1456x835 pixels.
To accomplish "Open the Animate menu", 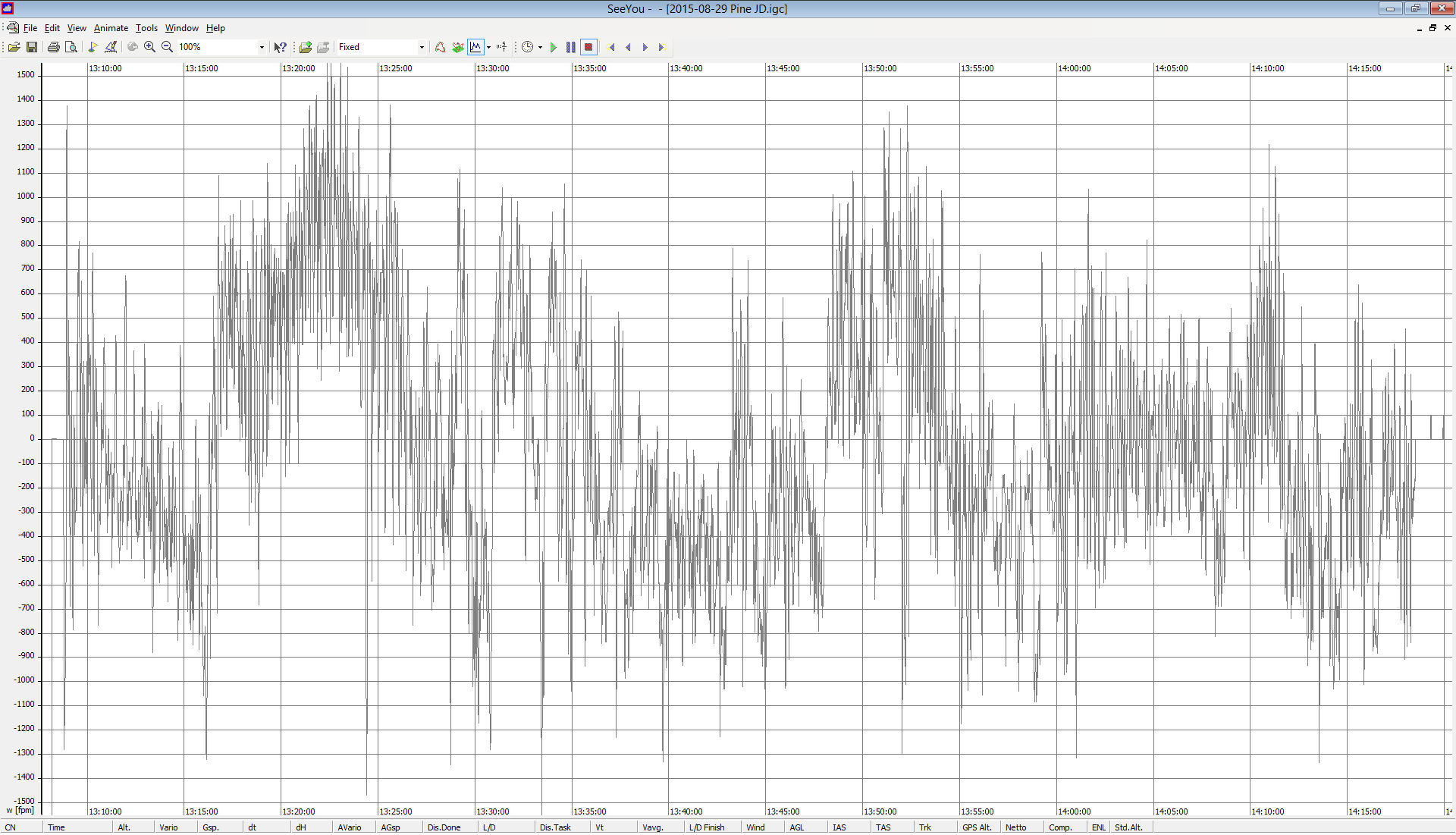I will 111,28.
